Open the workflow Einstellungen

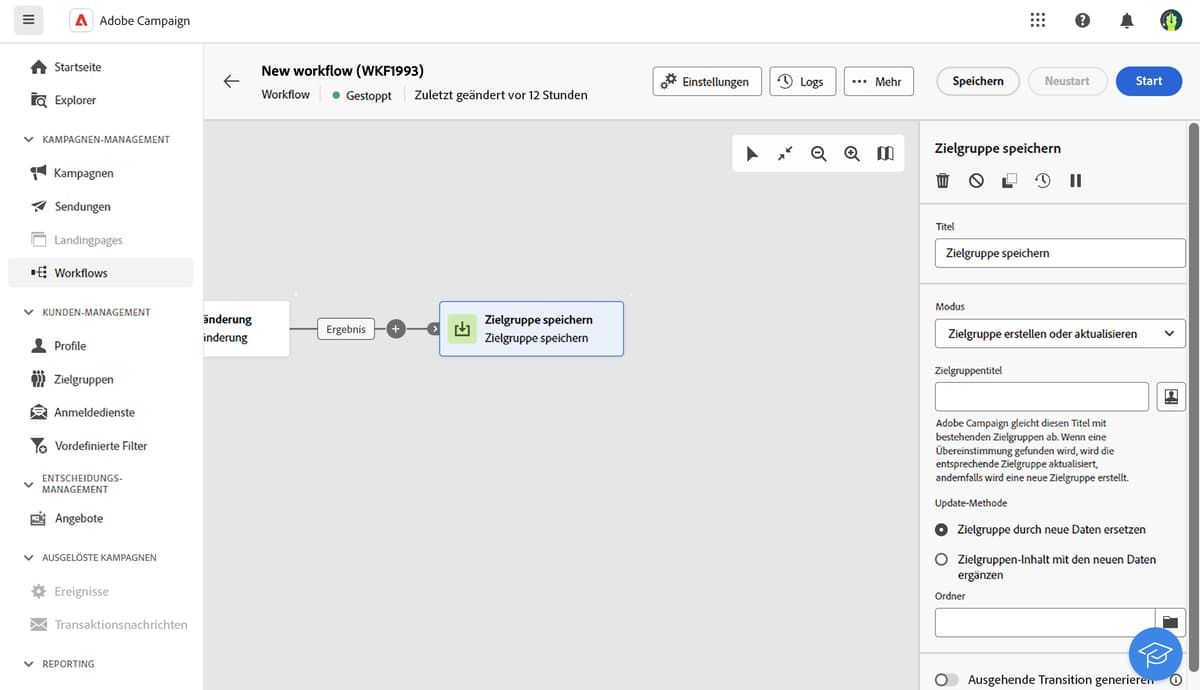point(707,81)
